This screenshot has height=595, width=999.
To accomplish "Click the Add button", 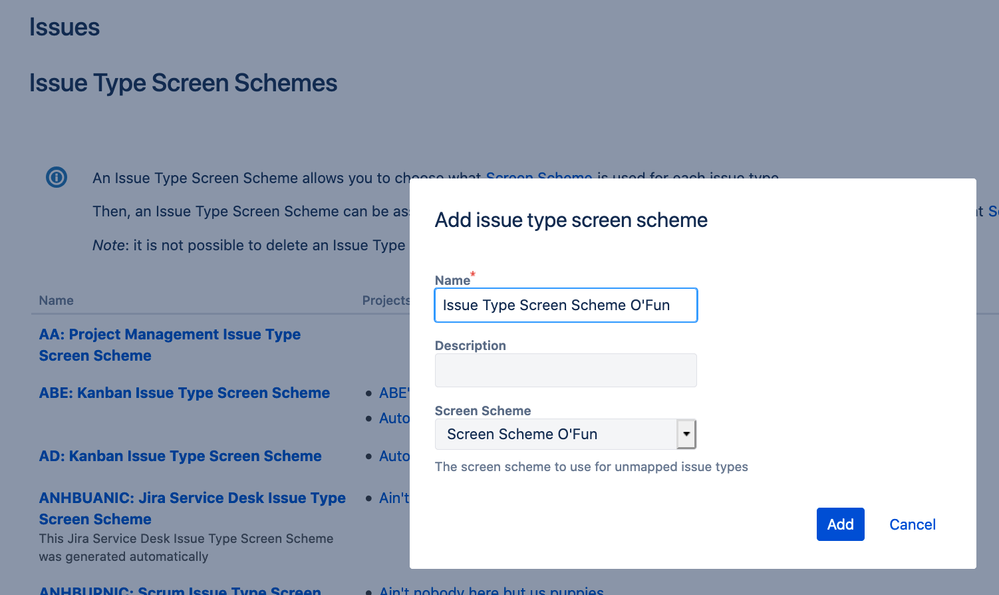I will (840, 524).
